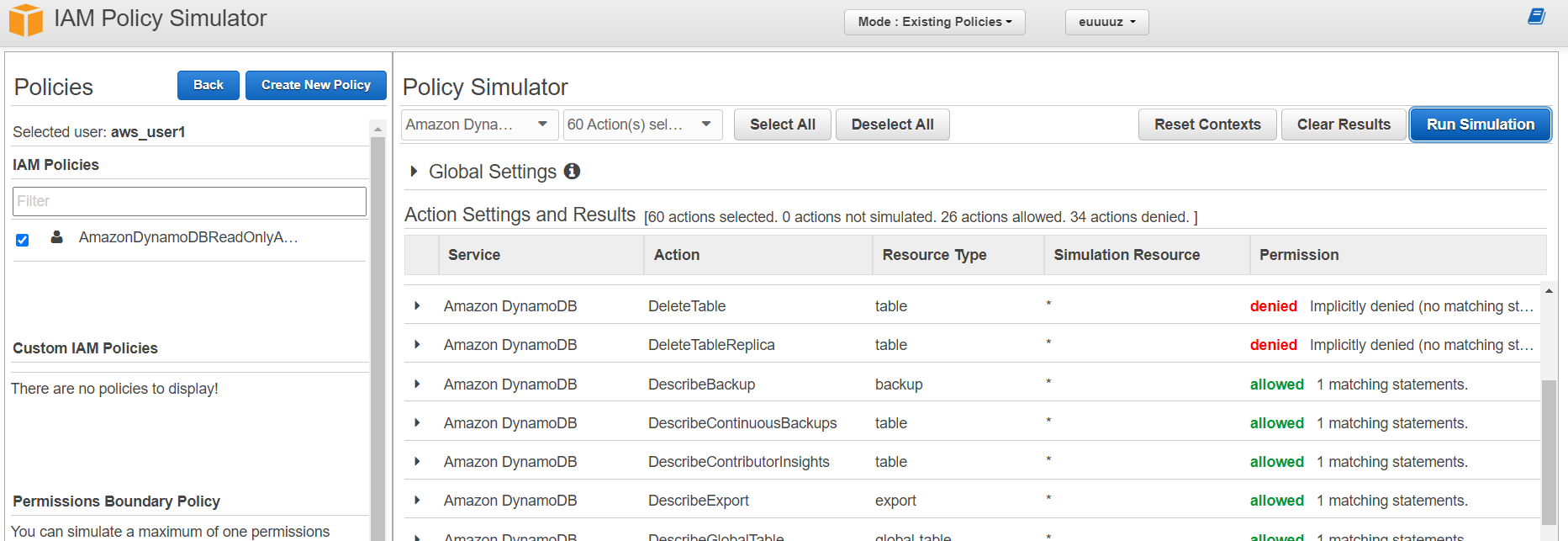Click the DeleteTable action cell
1568x541 pixels.
pos(687,306)
